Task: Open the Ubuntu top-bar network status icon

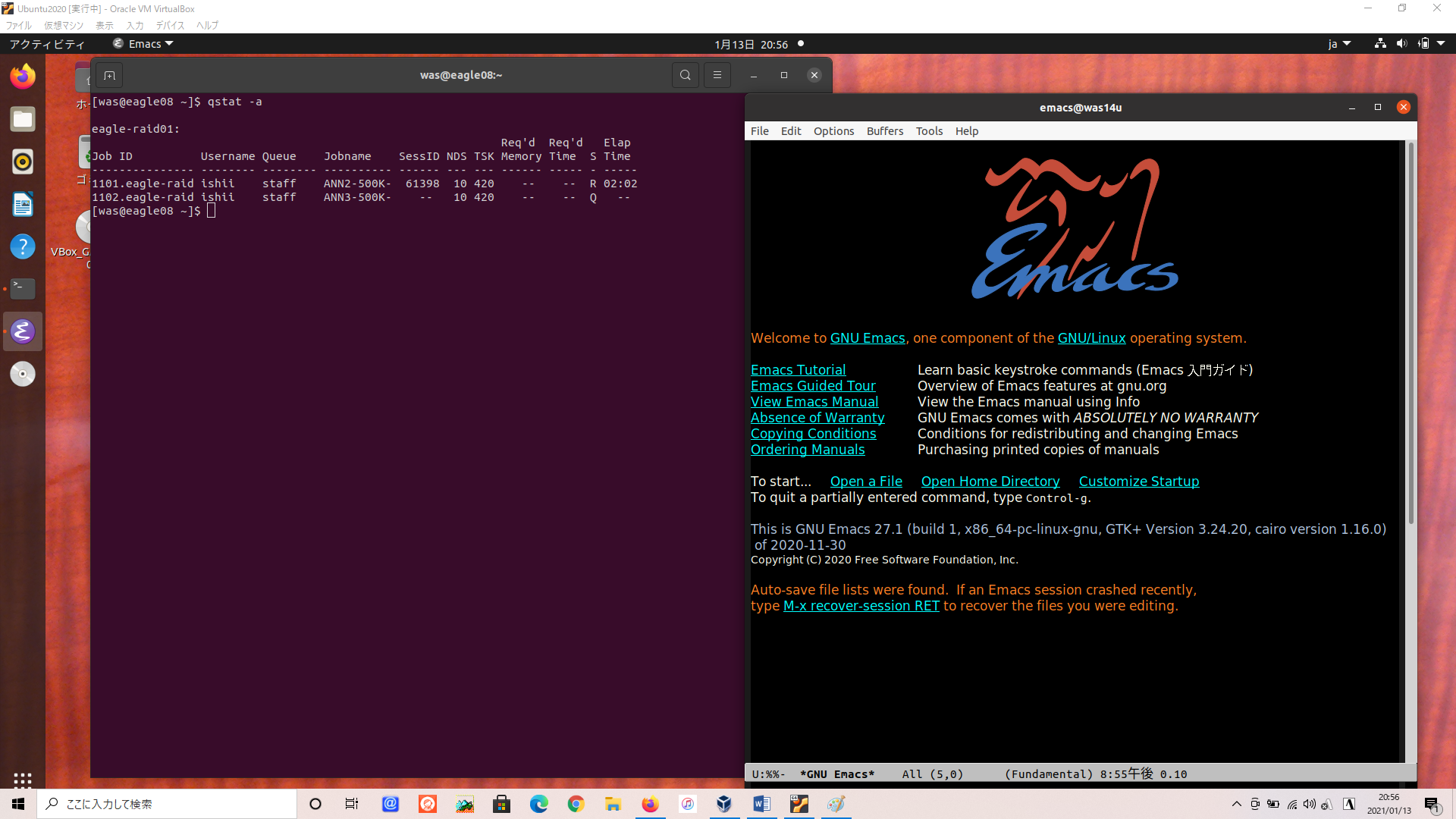Action: tap(1380, 44)
